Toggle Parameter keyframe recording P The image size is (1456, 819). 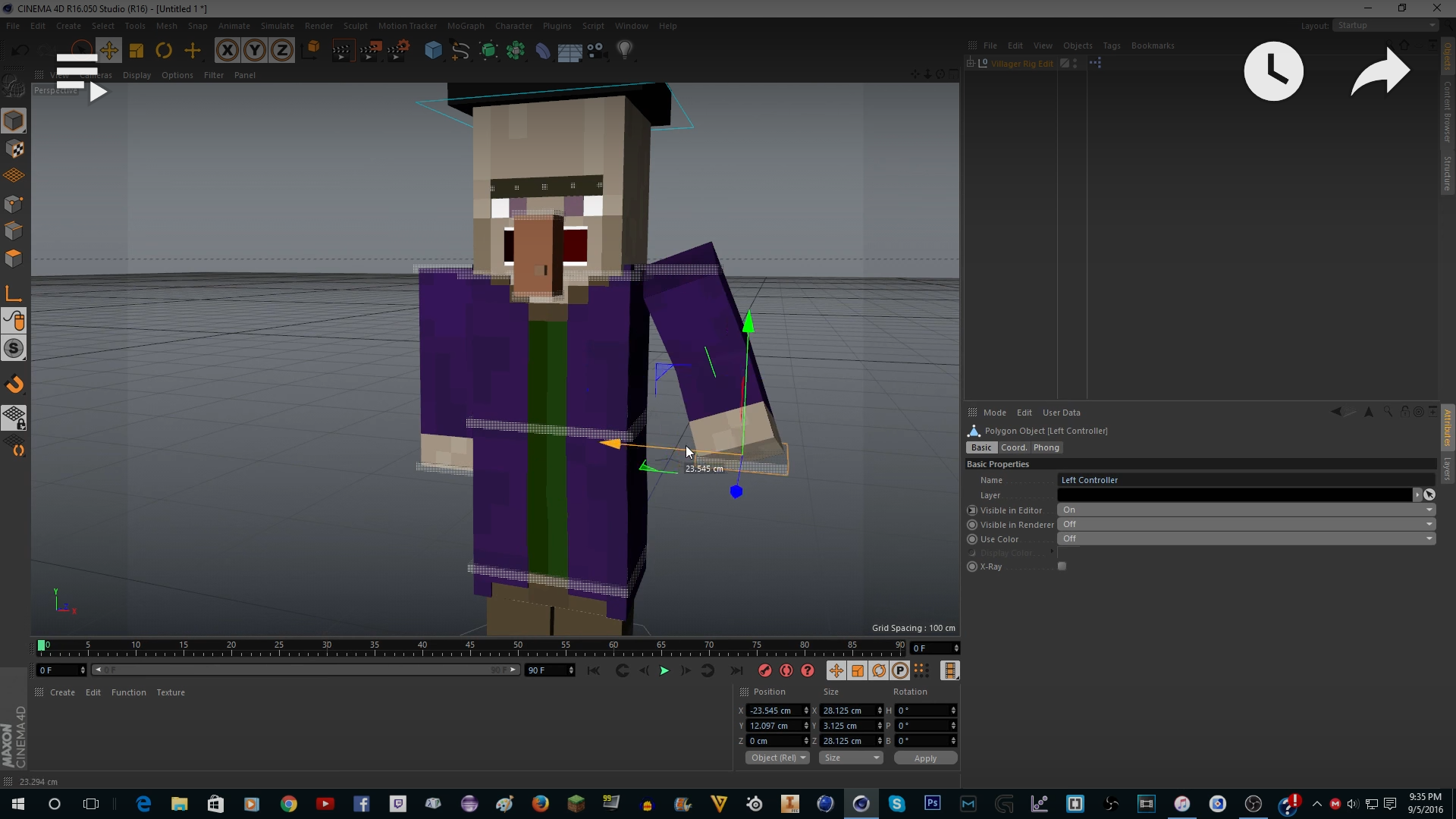tap(899, 670)
